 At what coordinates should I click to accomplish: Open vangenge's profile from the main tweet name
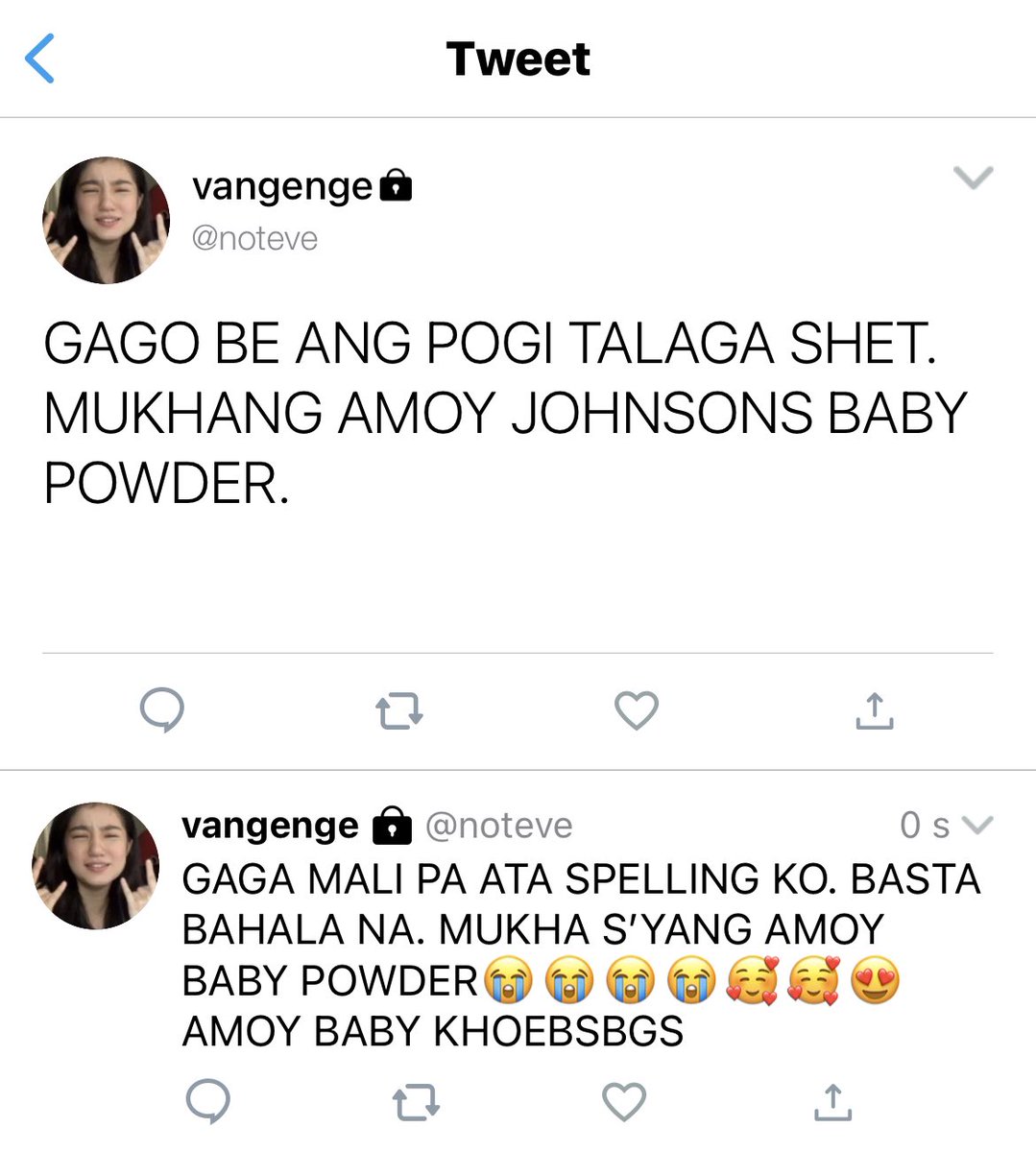[x=282, y=185]
